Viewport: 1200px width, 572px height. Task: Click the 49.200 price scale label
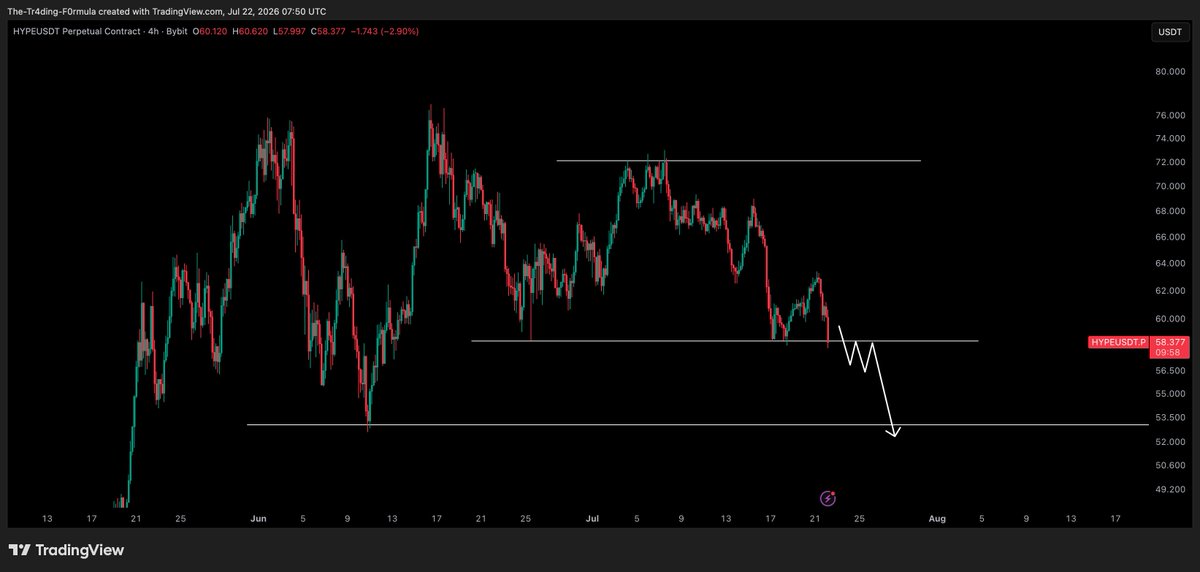pyautogui.click(x=1168, y=489)
